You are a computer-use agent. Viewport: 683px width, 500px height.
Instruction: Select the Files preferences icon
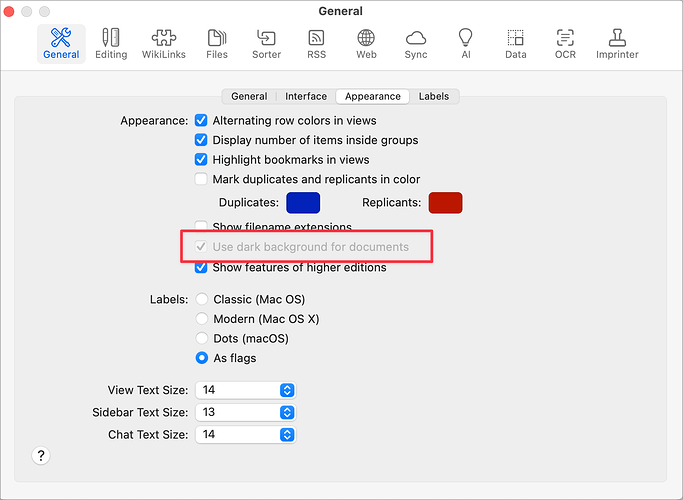click(x=217, y=43)
